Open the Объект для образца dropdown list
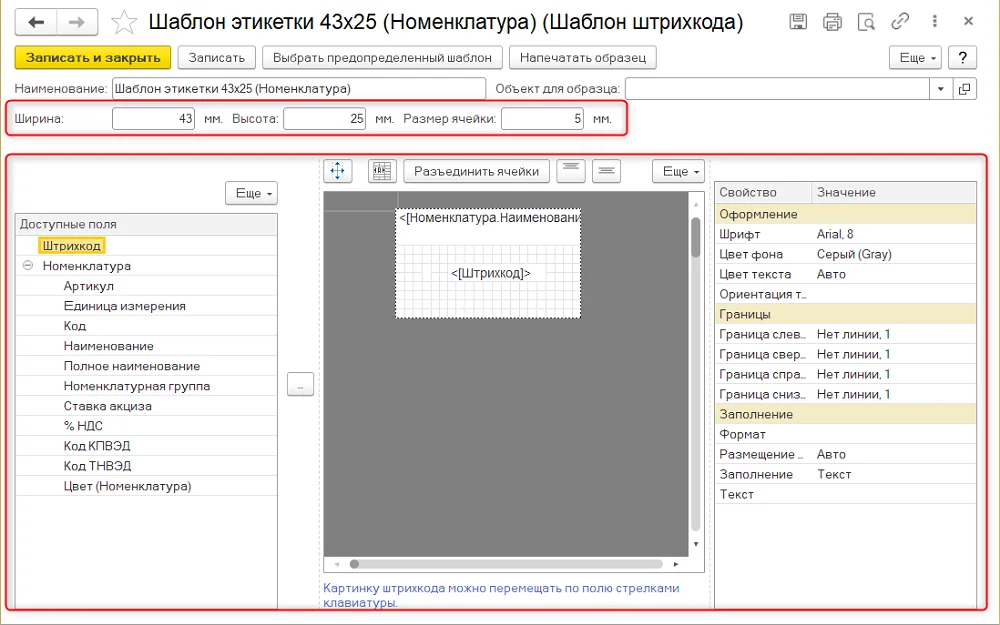 tap(941, 89)
